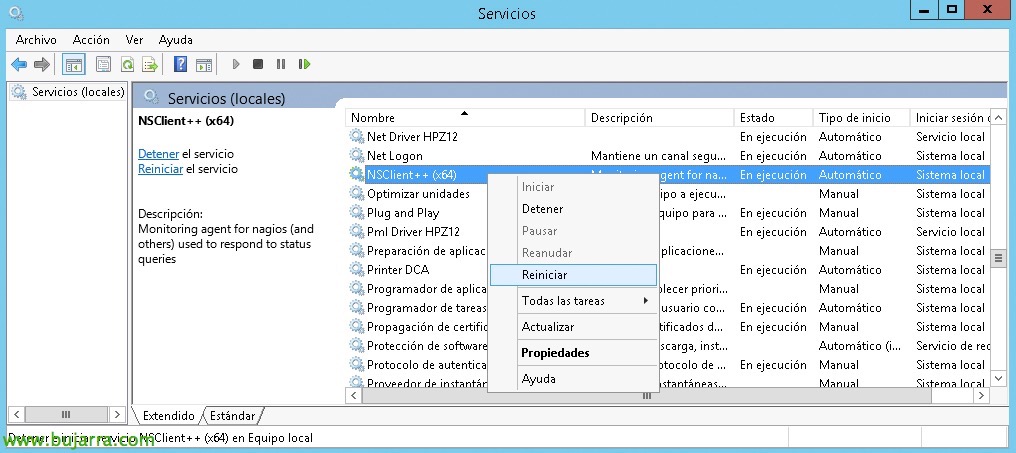Click the restart service toolbar button
This screenshot has height=453, width=1016.
(304, 64)
